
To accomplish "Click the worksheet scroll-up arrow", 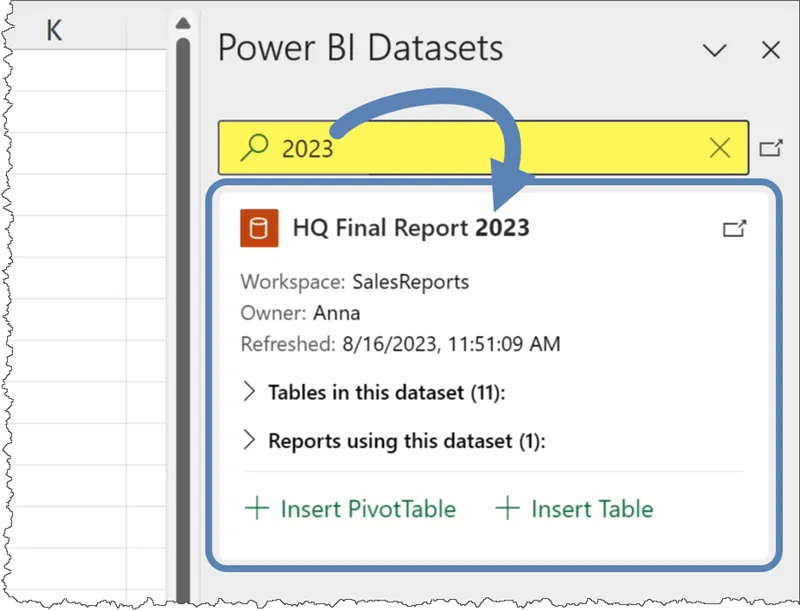I will (182, 24).
